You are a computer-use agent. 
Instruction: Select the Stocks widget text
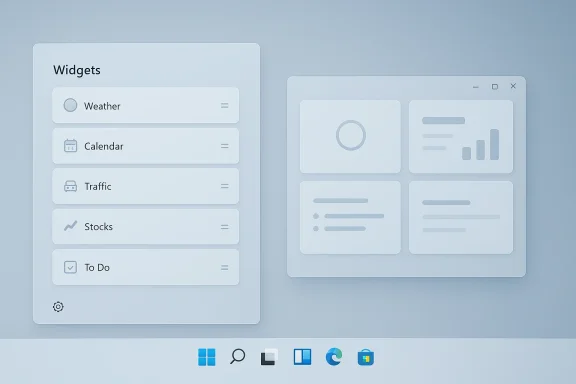(x=98, y=227)
